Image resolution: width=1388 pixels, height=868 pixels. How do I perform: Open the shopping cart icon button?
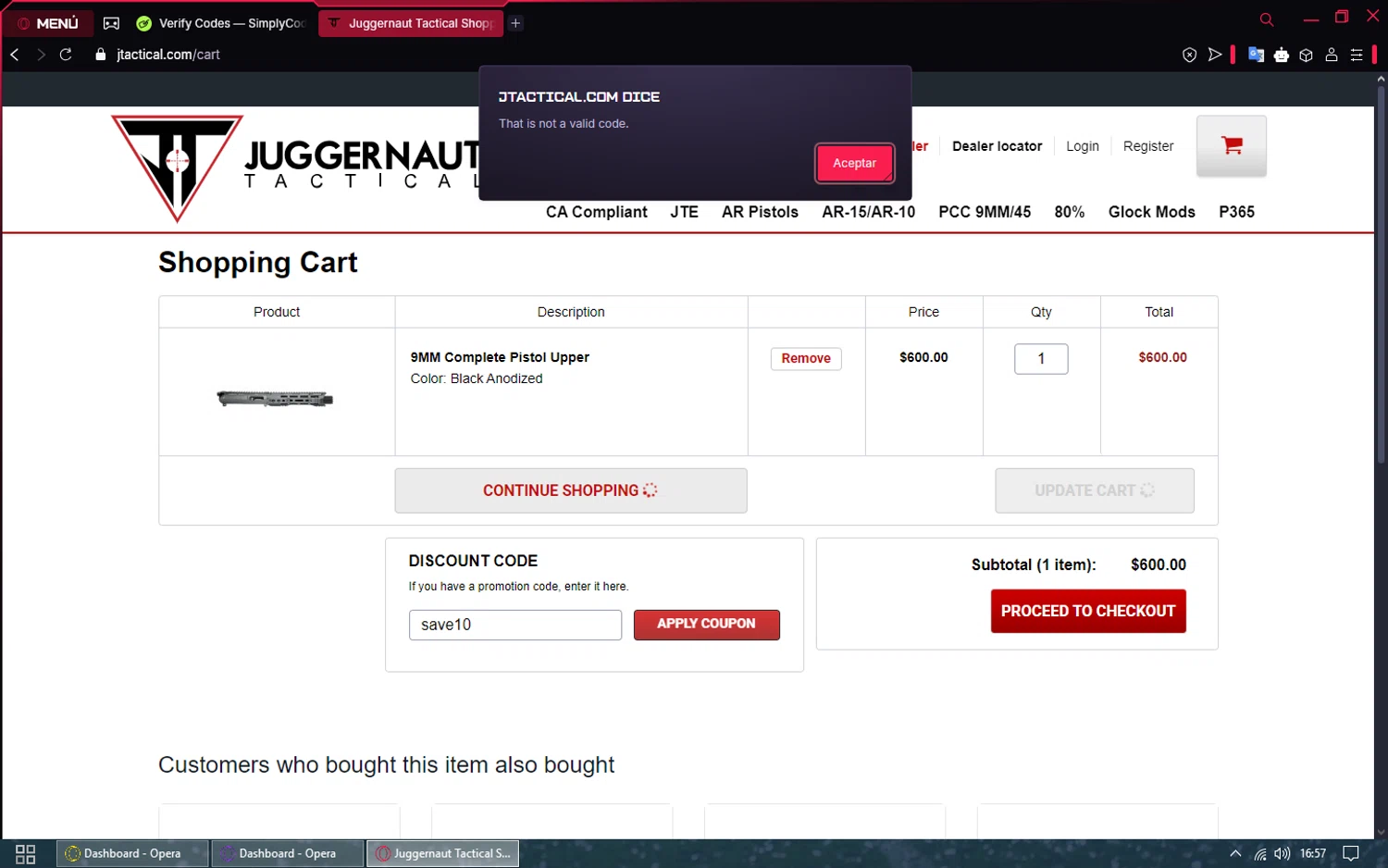click(1232, 146)
